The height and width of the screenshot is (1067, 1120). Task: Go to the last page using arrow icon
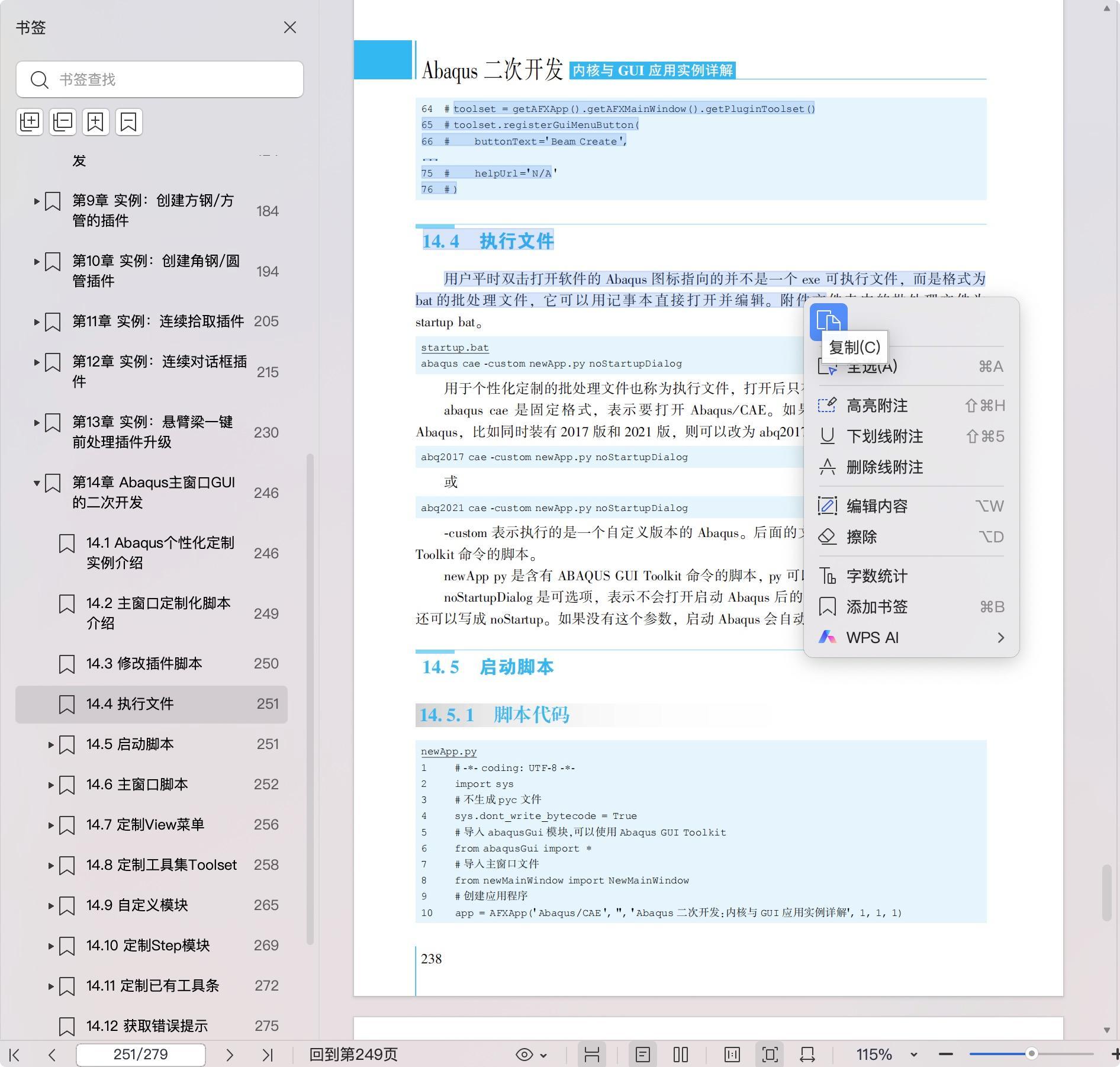[268, 1055]
